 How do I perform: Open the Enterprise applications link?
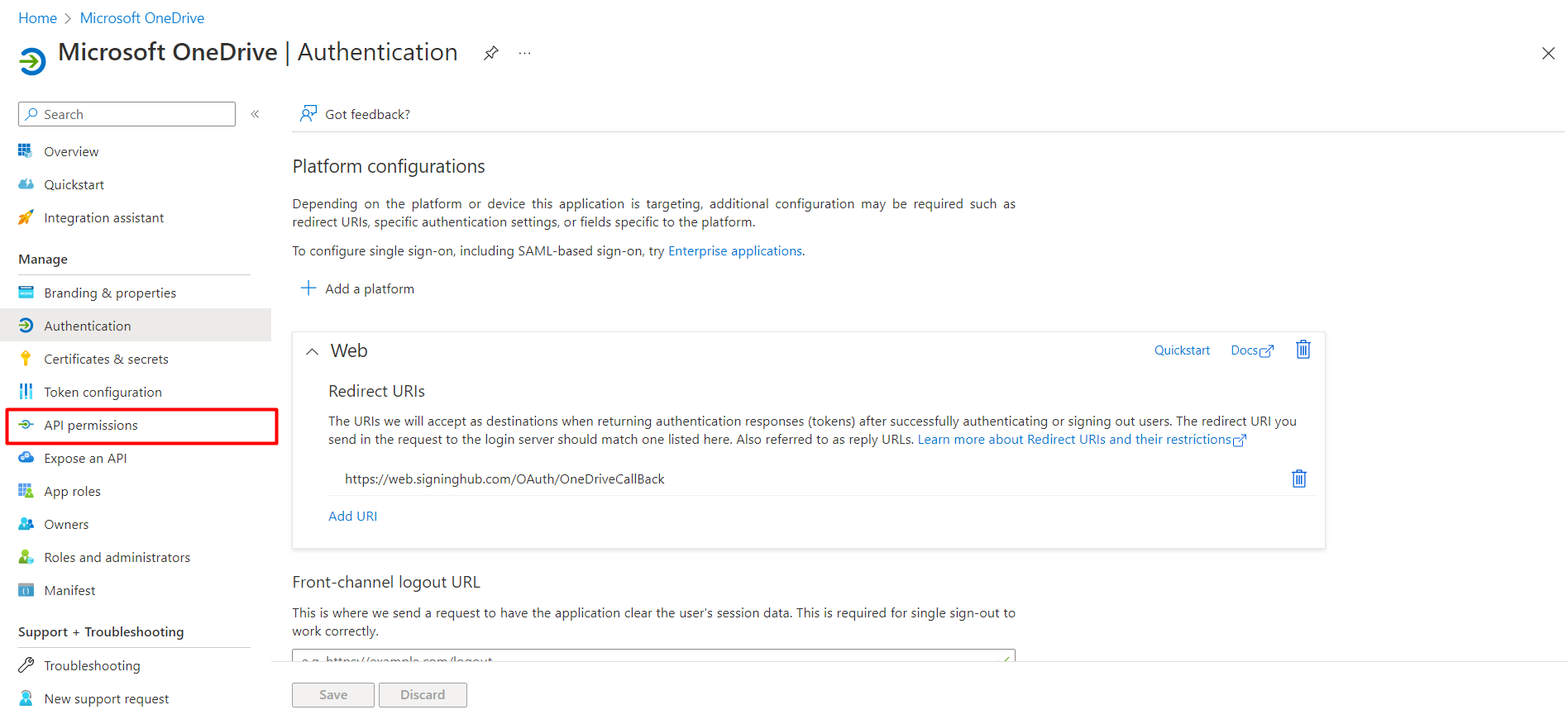click(735, 251)
